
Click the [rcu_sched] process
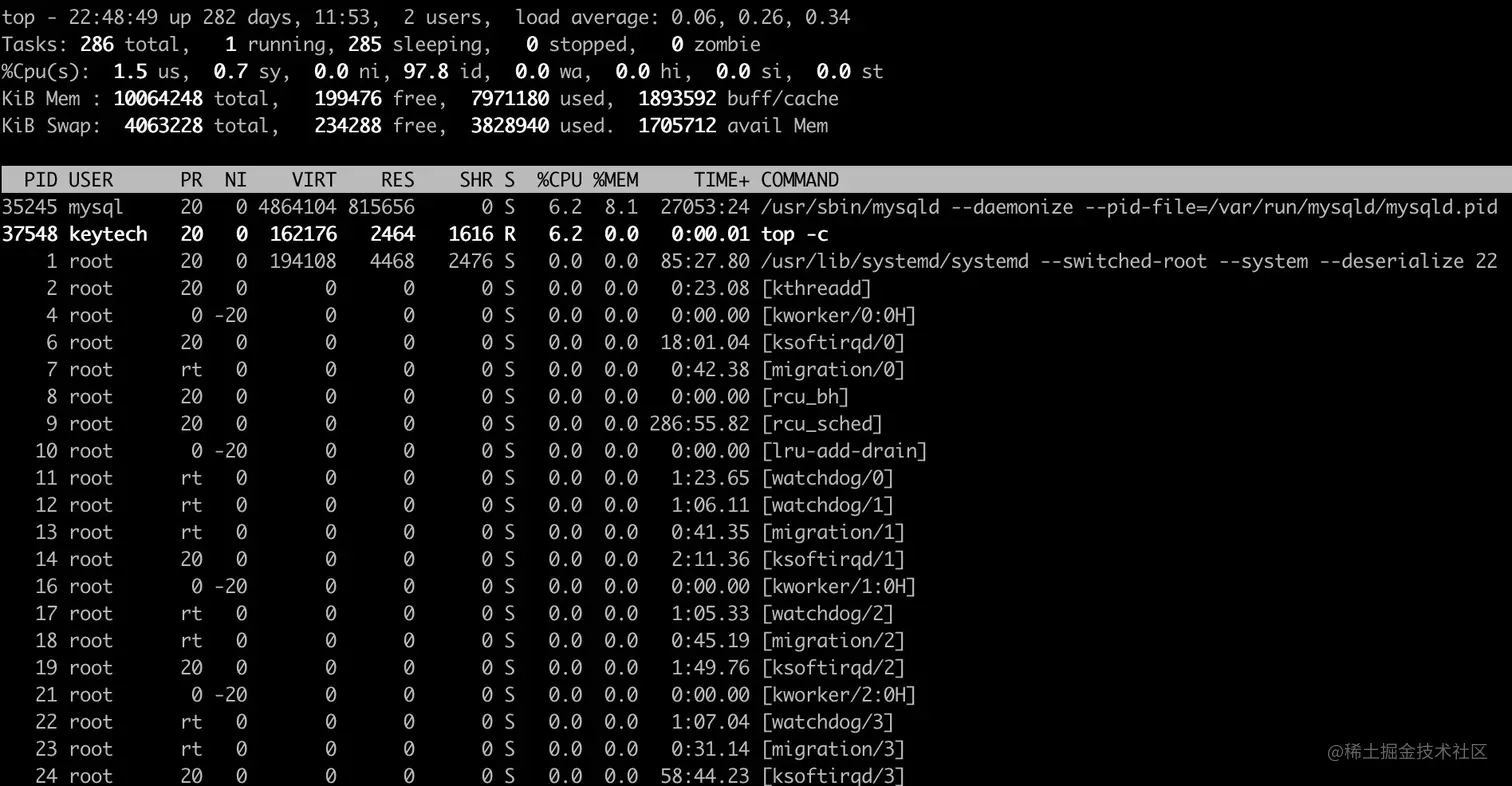coord(822,424)
